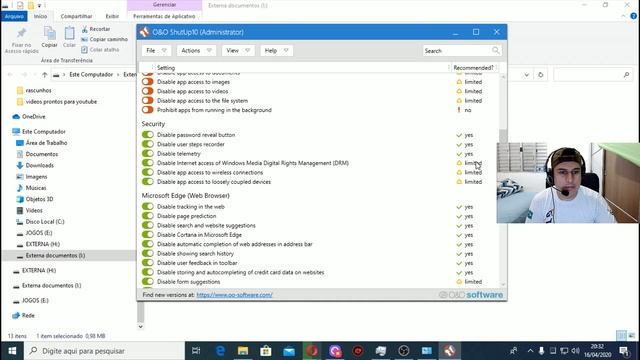Toggle Disable app access to videos
Viewport: 640px width, 360px height.
[148, 91]
